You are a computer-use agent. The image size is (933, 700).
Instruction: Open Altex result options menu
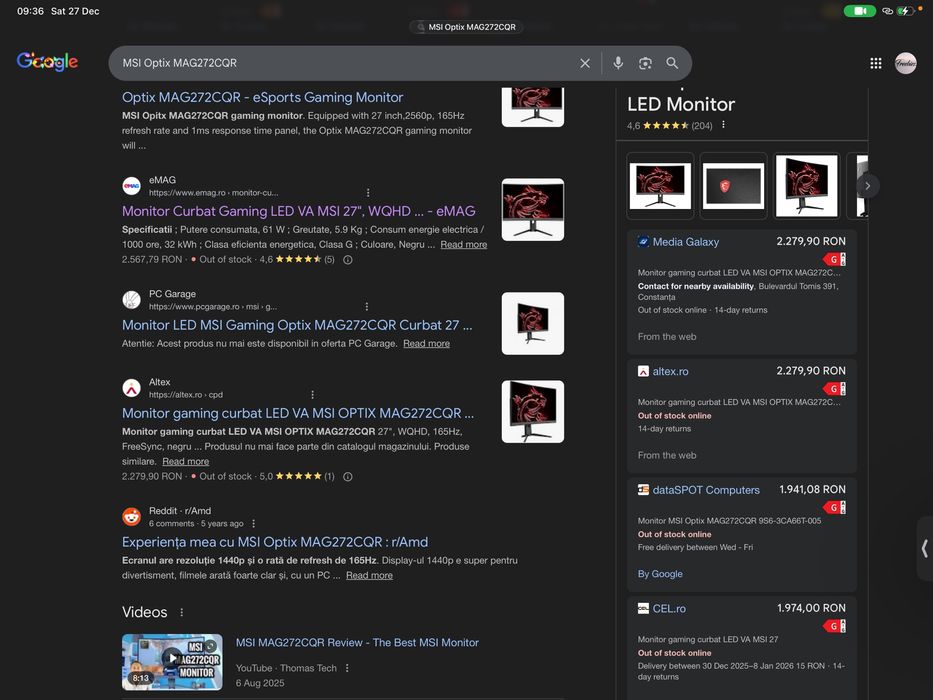312,394
